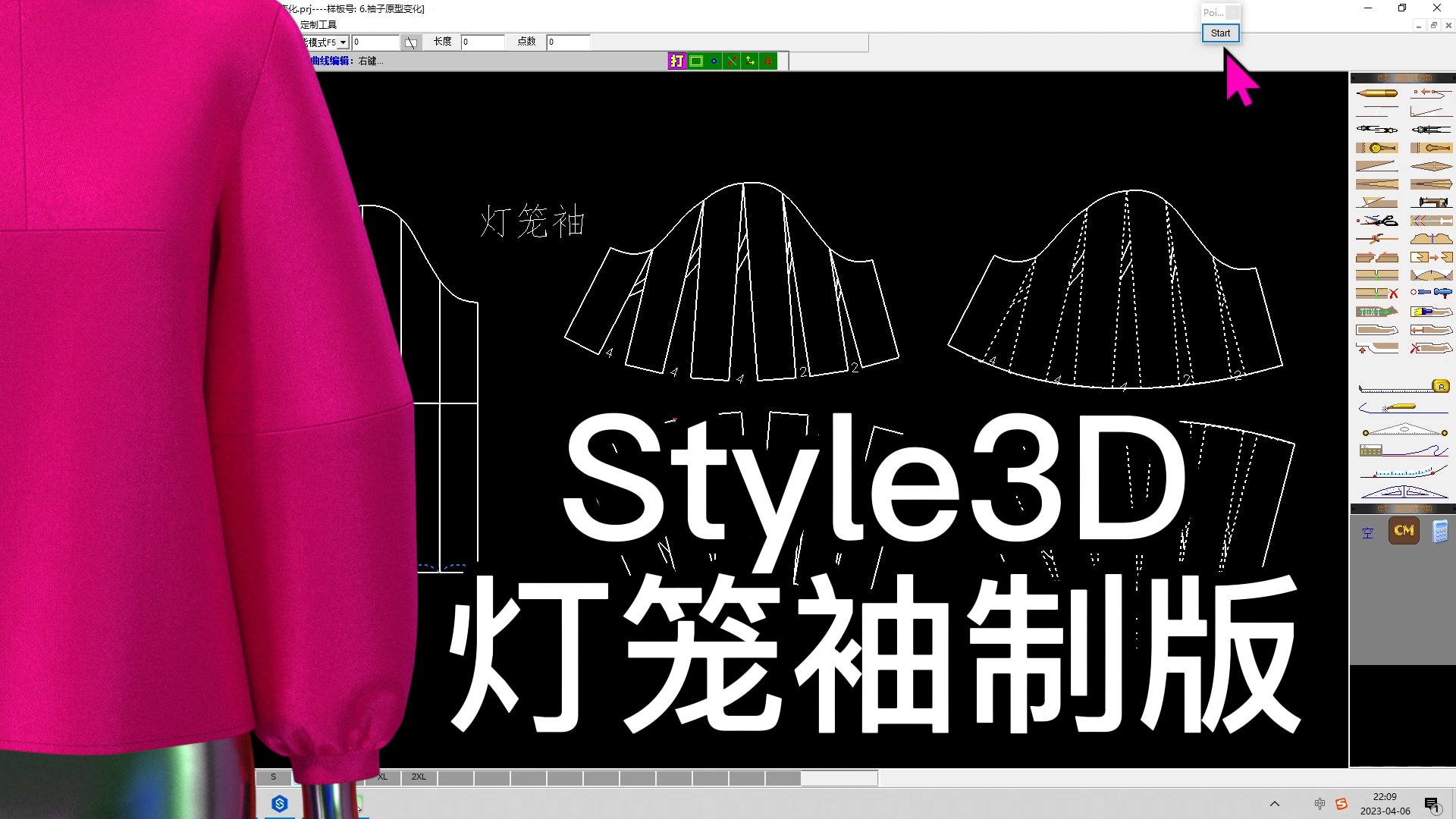
Task: Toggle the yellow axis arrows button
Action: (x=750, y=61)
